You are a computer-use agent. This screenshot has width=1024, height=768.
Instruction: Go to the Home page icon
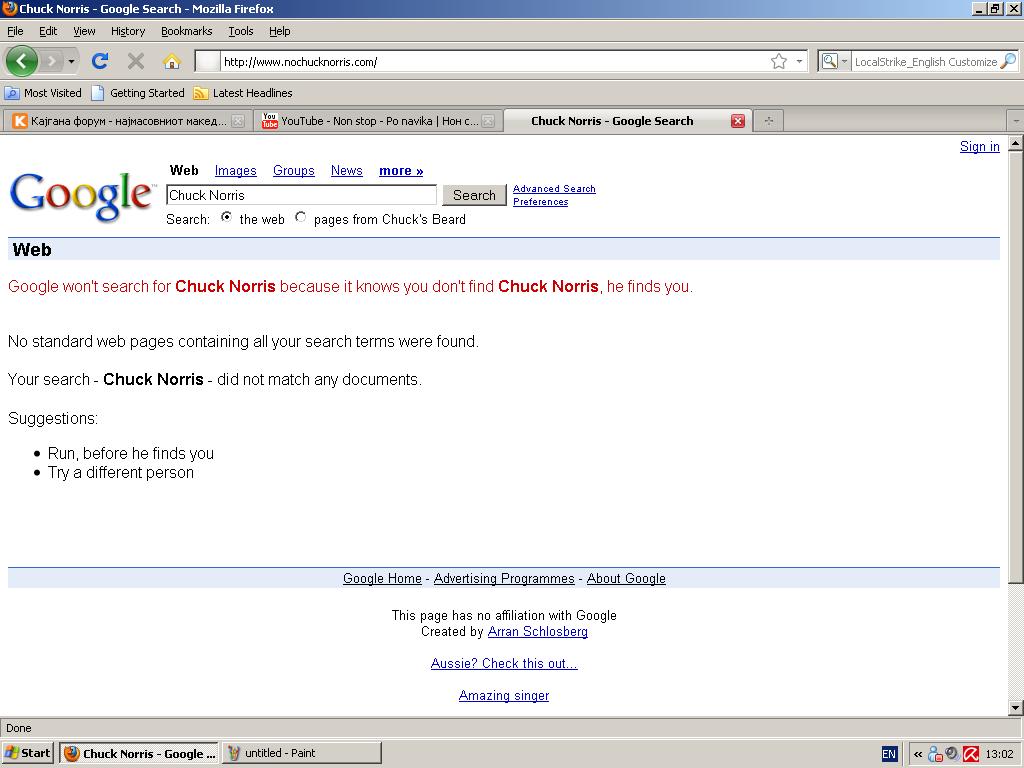point(172,61)
